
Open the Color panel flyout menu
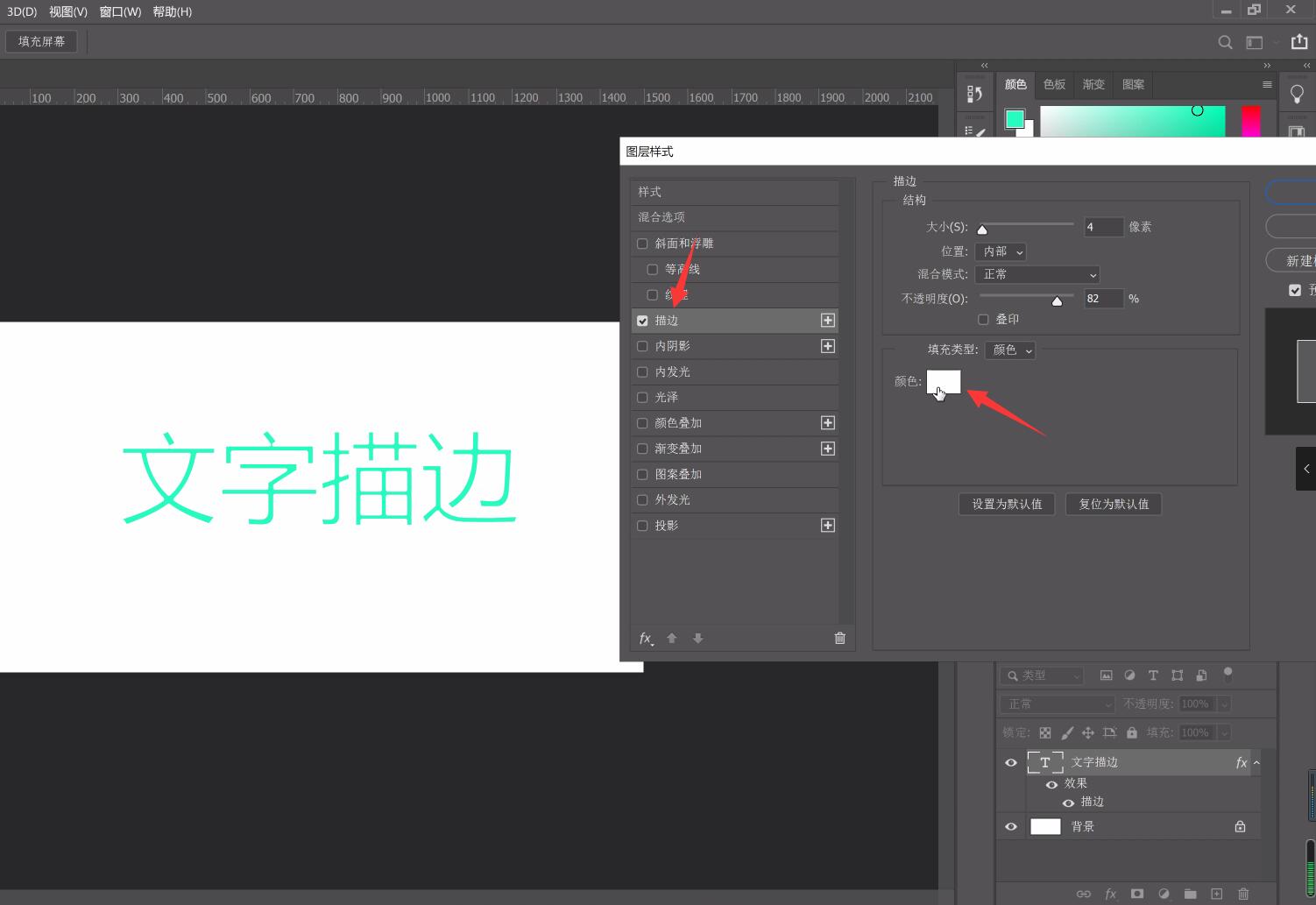[x=1267, y=84]
